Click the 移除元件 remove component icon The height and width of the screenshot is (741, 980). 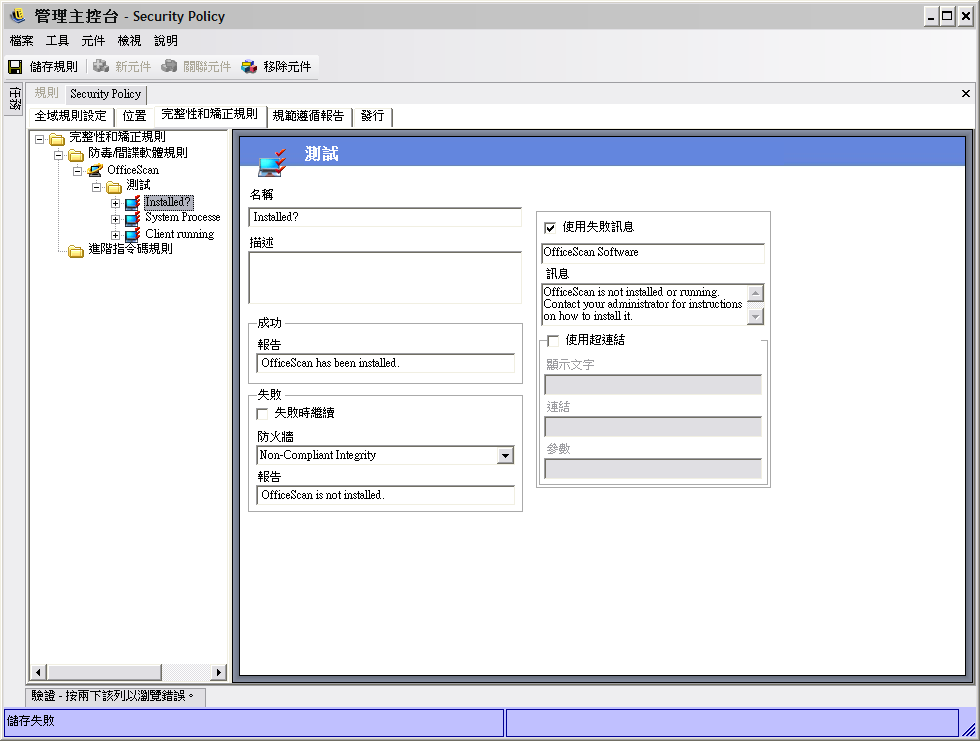point(249,66)
